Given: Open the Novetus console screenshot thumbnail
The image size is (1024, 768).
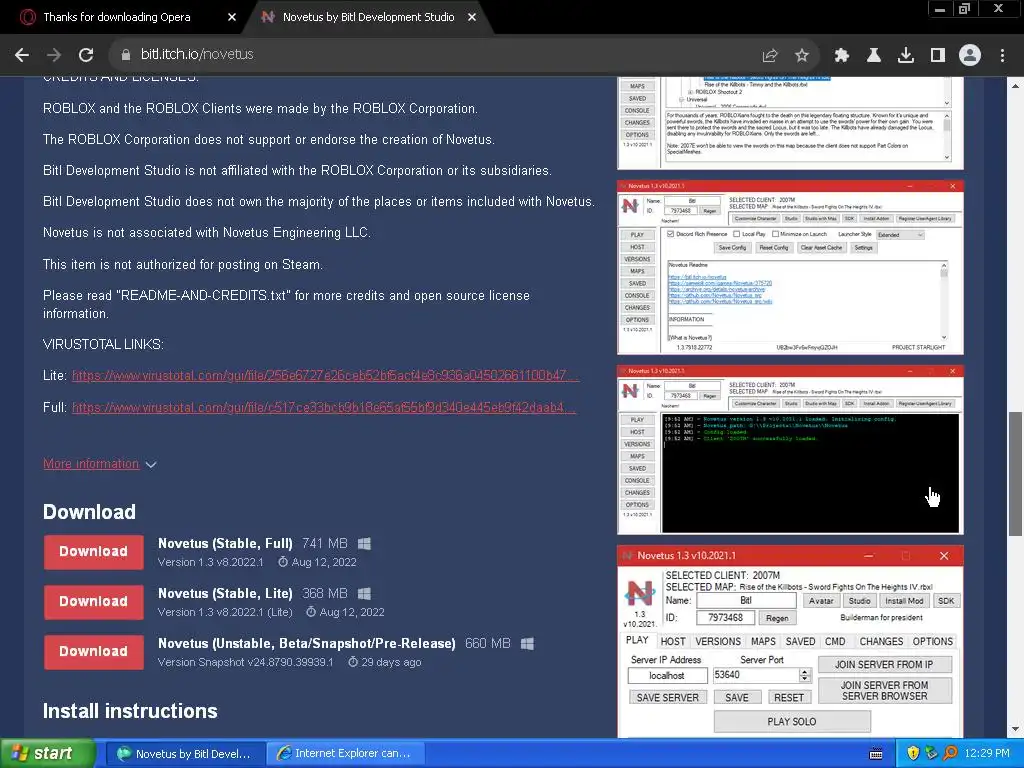Looking at the screenshot, I should pyautogui.click(x=790, y=450).
